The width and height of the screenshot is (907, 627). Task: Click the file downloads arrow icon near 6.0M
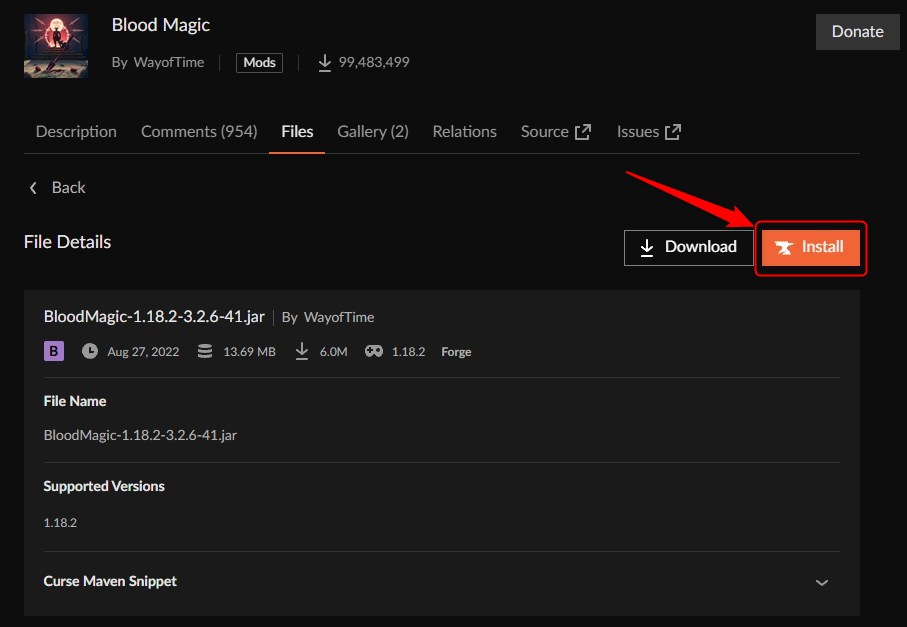pyautogui.click(x=302, y=351)
